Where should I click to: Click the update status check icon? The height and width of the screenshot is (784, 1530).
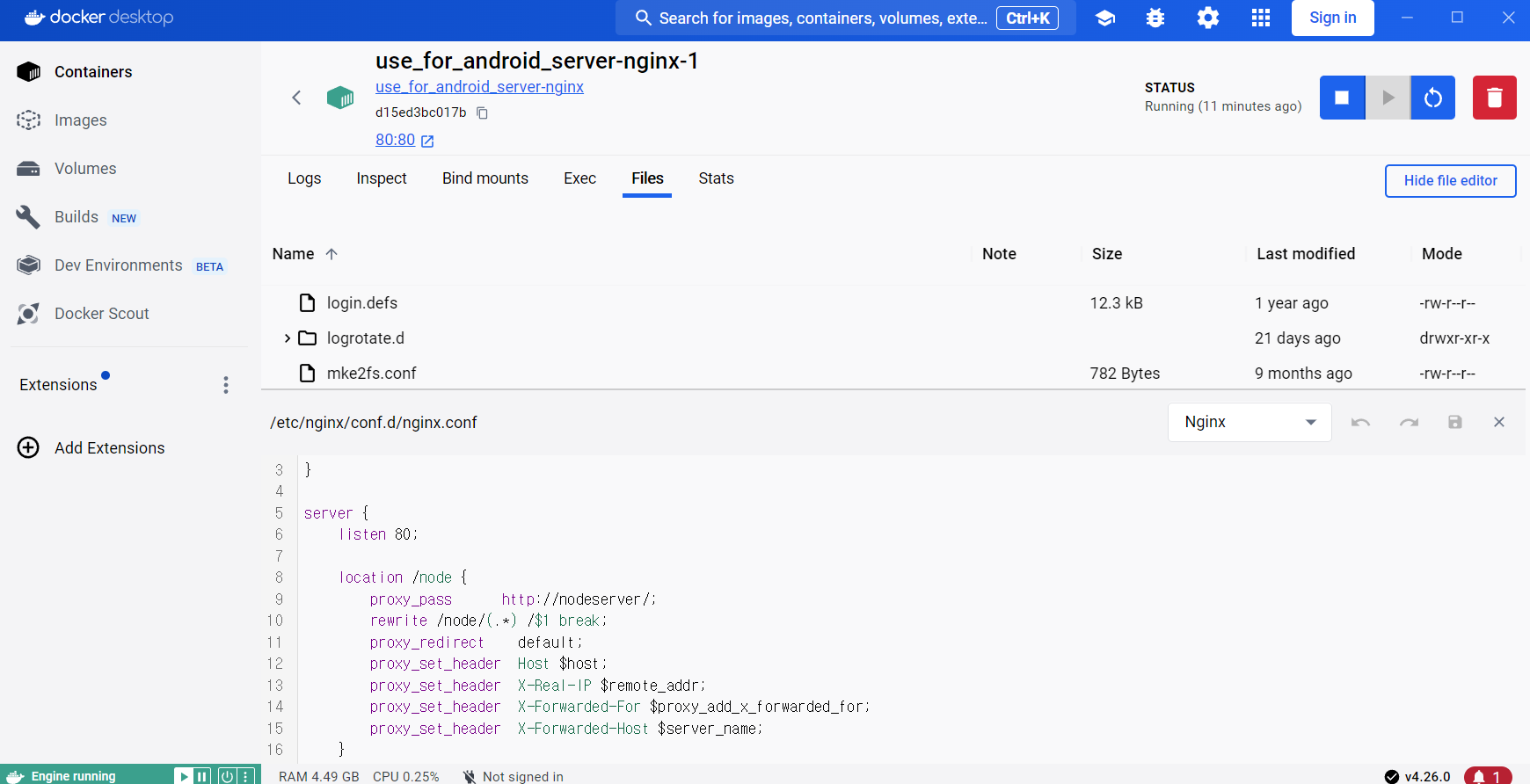[1392, 777]
